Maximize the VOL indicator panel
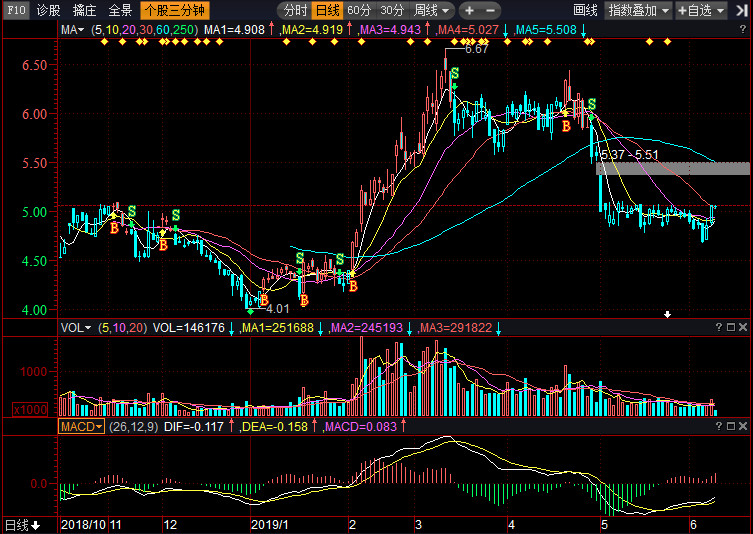The height and width of the screenshot is (534, 753). (731, 327)
